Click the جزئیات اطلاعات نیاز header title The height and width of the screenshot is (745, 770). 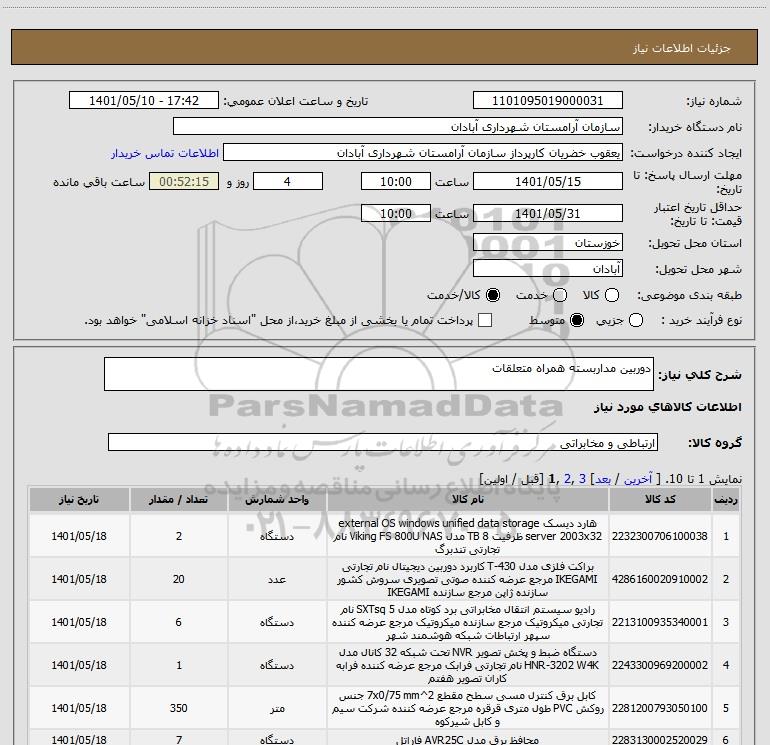(x=682, y=48)
